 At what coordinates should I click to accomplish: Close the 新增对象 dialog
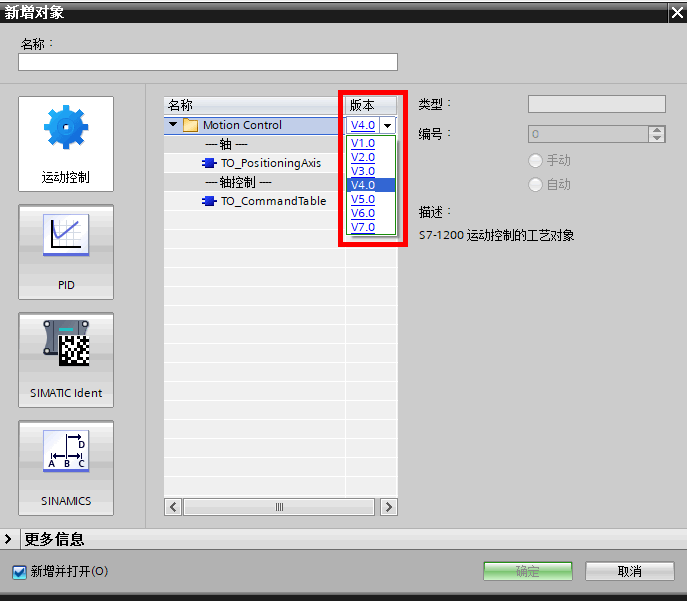point(677,13)
